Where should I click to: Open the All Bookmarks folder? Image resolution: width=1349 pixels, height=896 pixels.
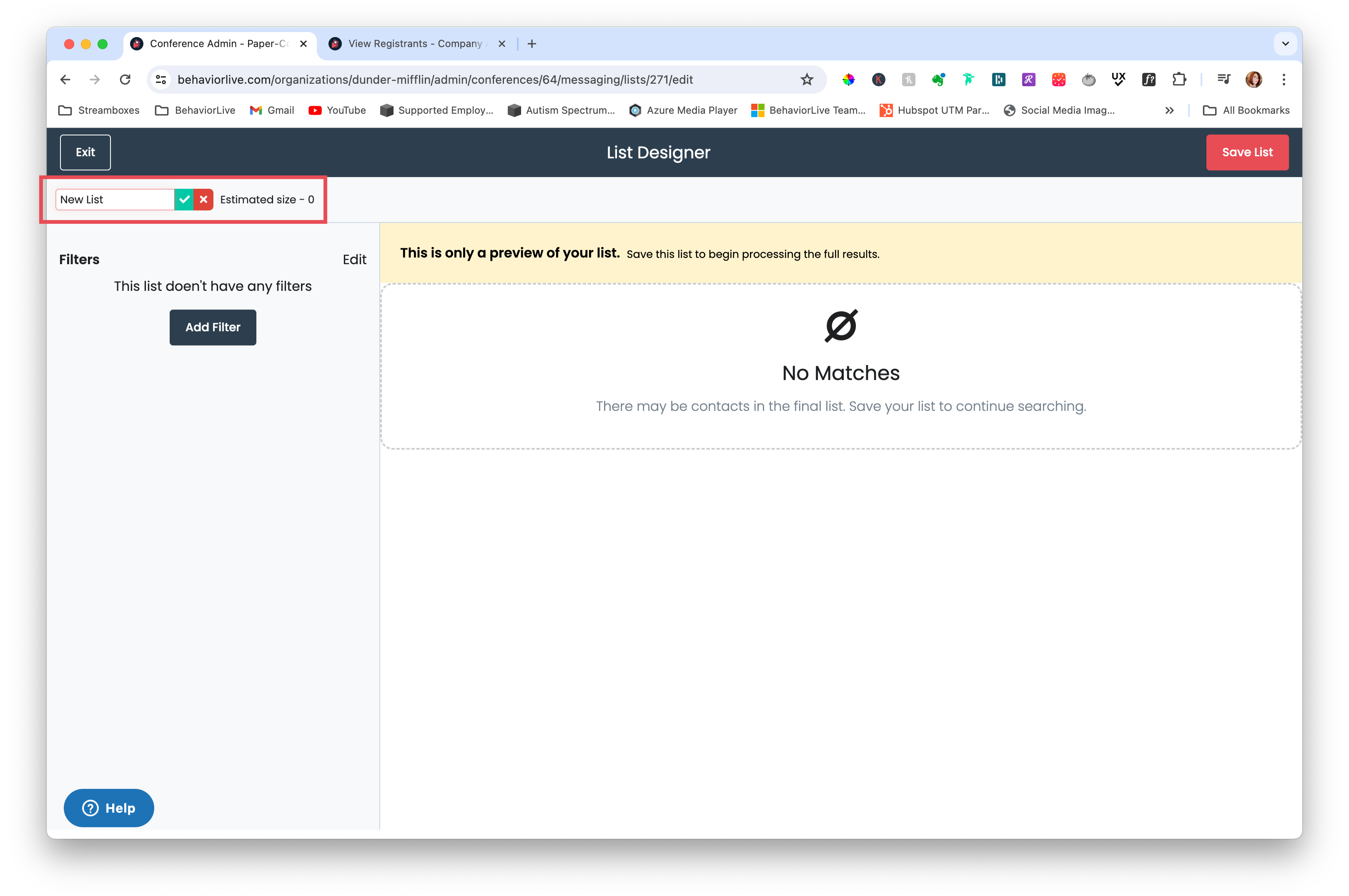point(1246,110)
